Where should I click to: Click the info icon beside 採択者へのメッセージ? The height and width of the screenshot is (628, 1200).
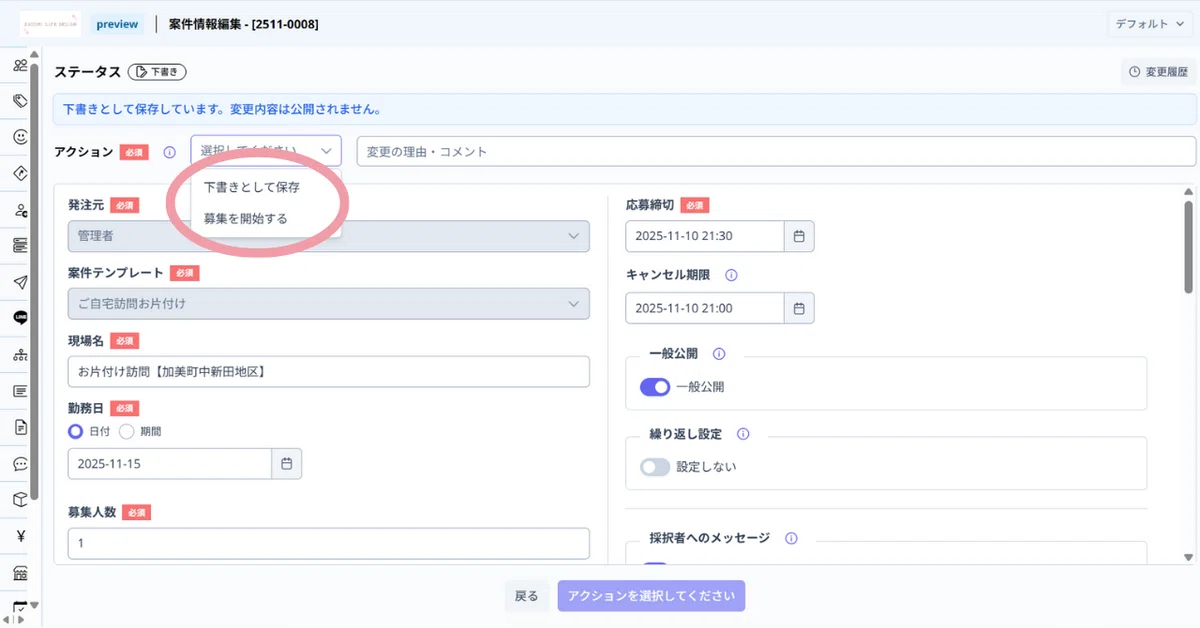(791, 538)
